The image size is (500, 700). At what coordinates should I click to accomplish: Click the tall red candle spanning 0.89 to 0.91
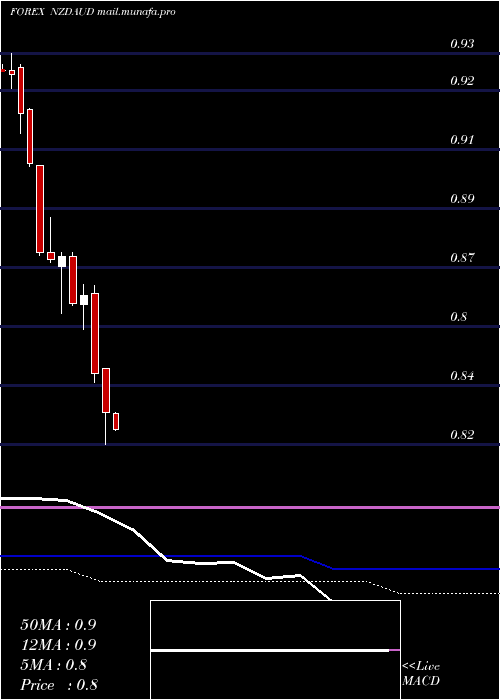coord(40,210)
